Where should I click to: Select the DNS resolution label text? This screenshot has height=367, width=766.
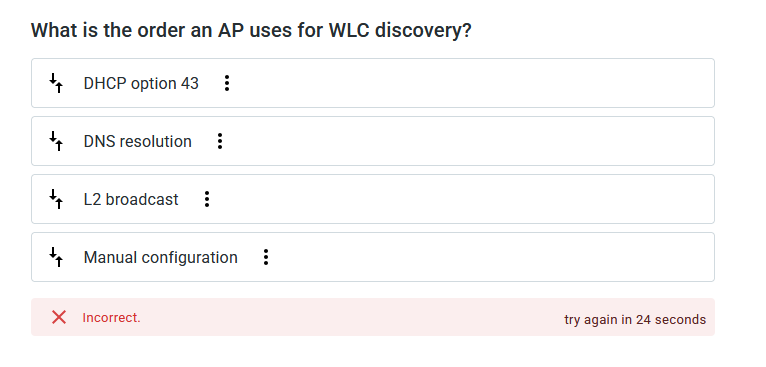[138, 141]
